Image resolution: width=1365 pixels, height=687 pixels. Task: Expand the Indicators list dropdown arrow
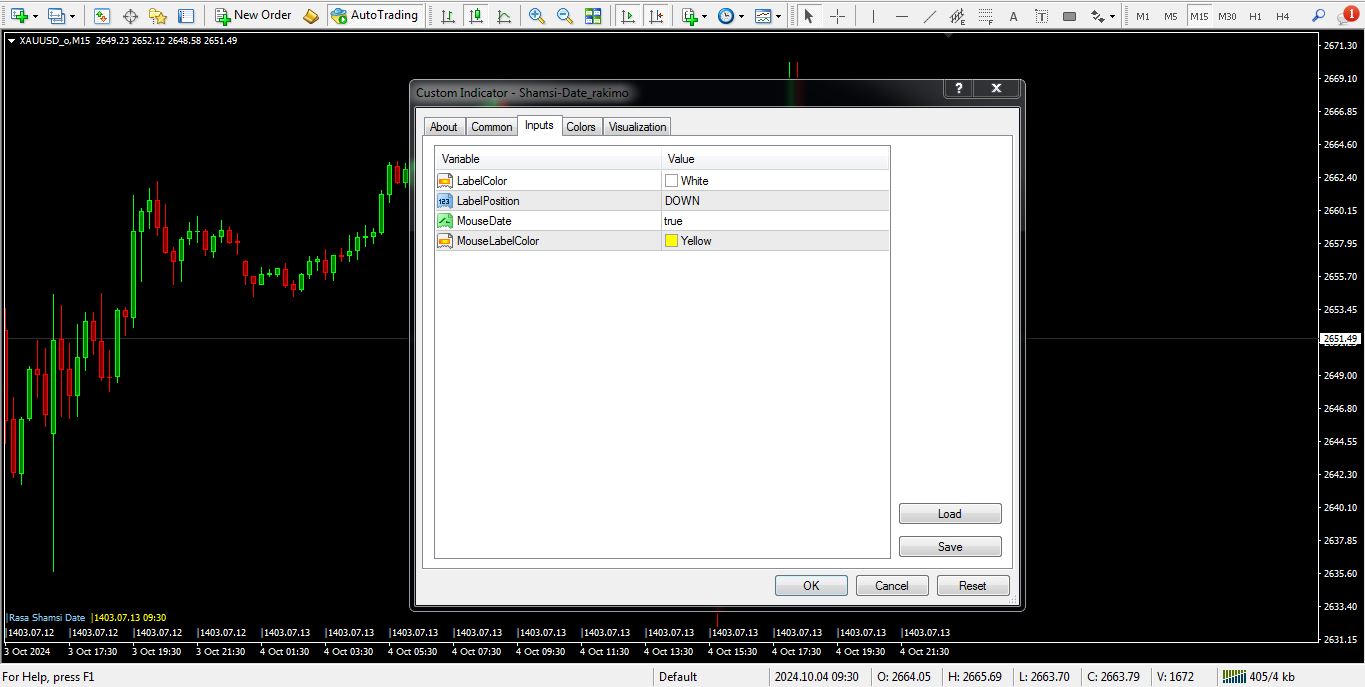pyautogui.click(x=705, y=16)
